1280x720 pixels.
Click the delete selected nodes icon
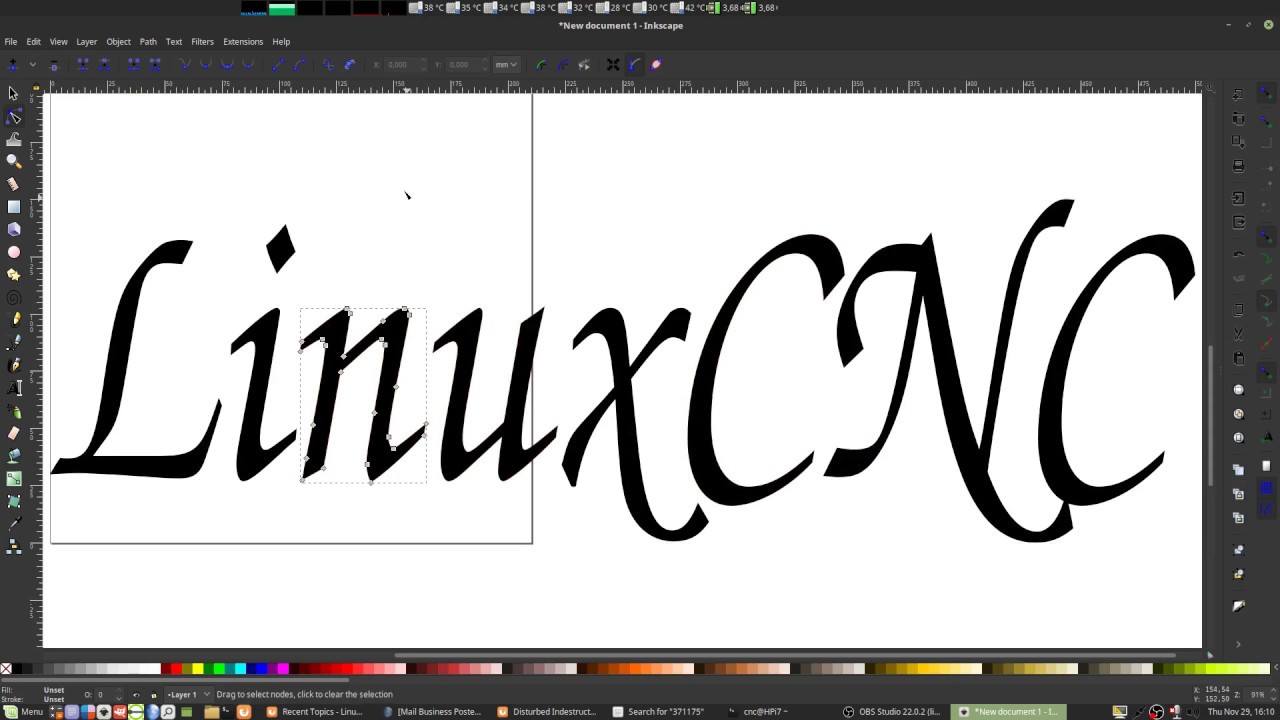54,64
